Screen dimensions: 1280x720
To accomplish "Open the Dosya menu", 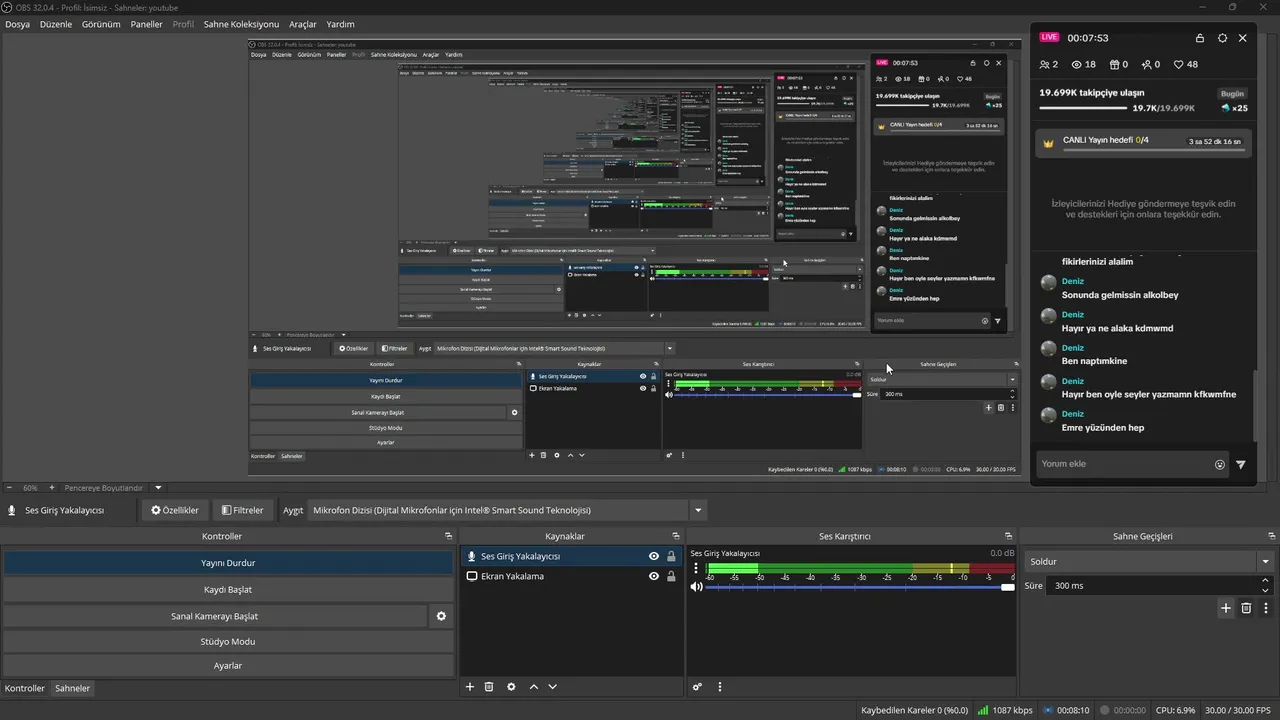I will pos(17,24).
